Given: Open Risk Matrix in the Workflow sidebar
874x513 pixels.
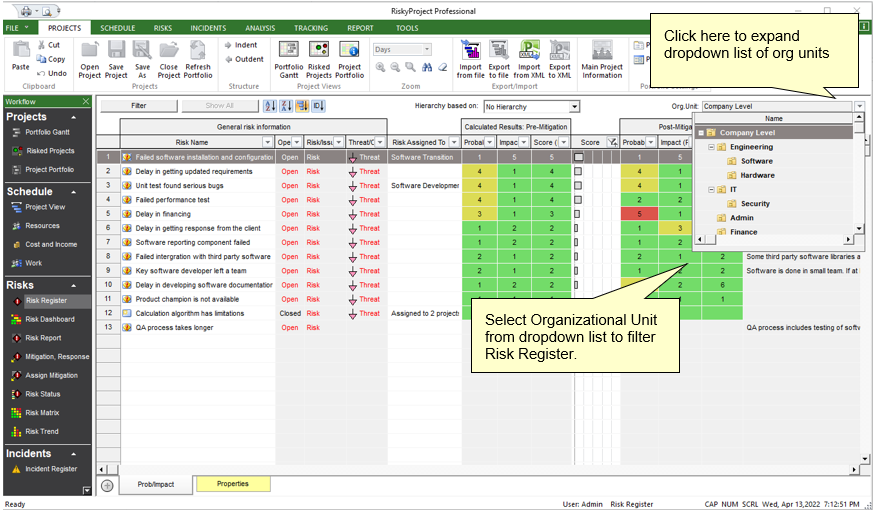Looking at the screenshot, I should 41,413.
